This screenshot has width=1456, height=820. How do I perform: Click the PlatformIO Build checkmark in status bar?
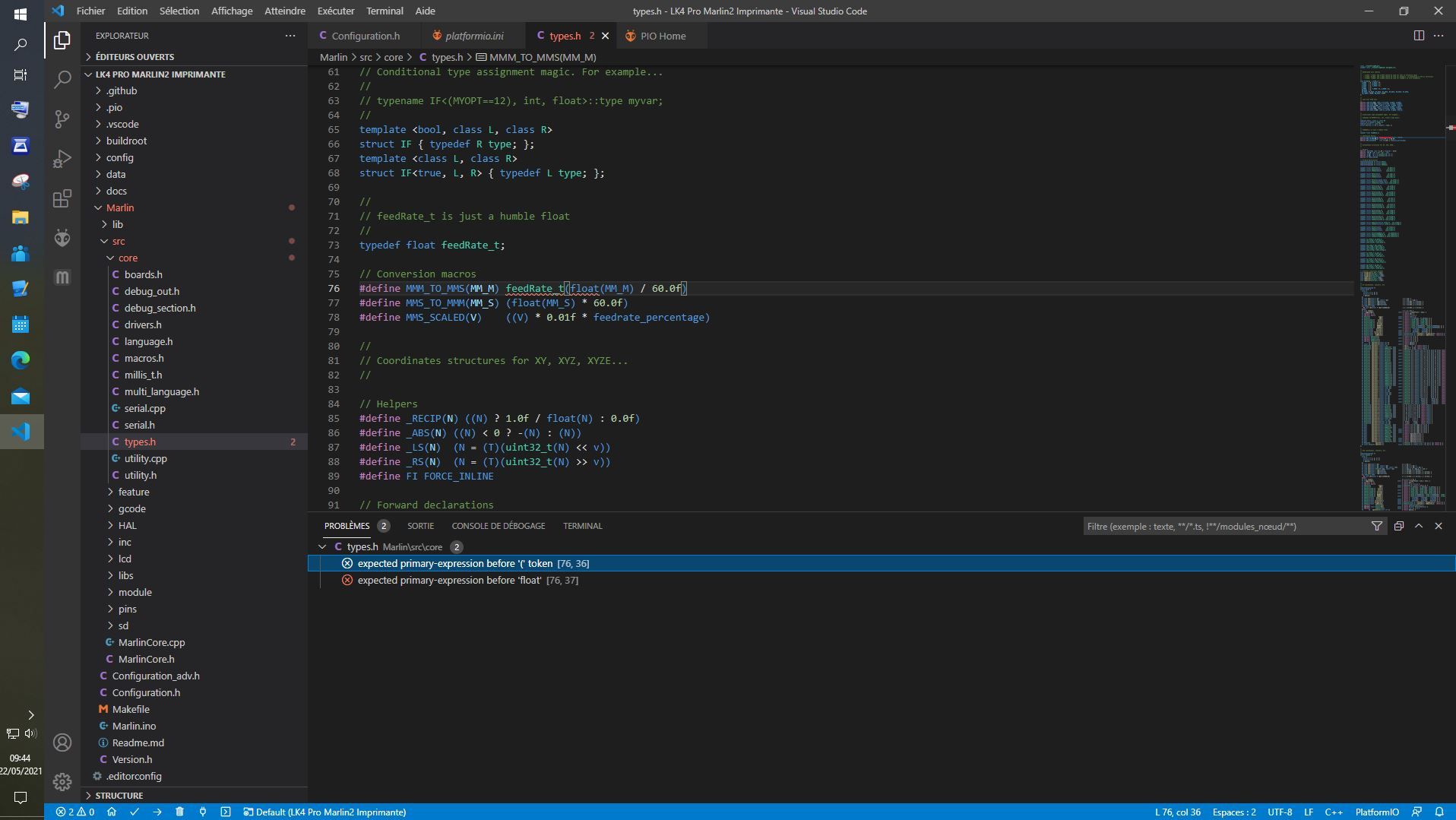pos(135,812)
